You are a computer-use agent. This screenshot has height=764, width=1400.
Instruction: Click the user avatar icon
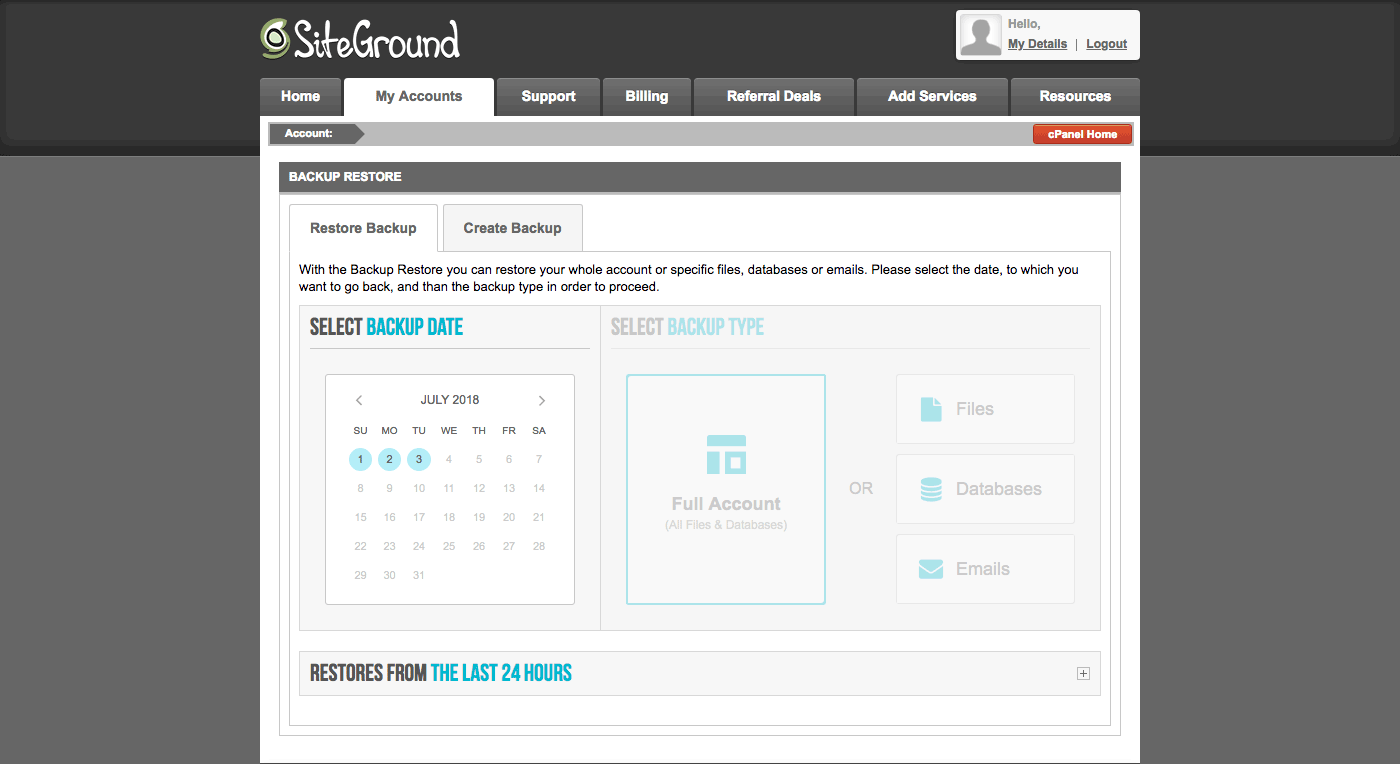pyautogui.click(x=980, y=35)
